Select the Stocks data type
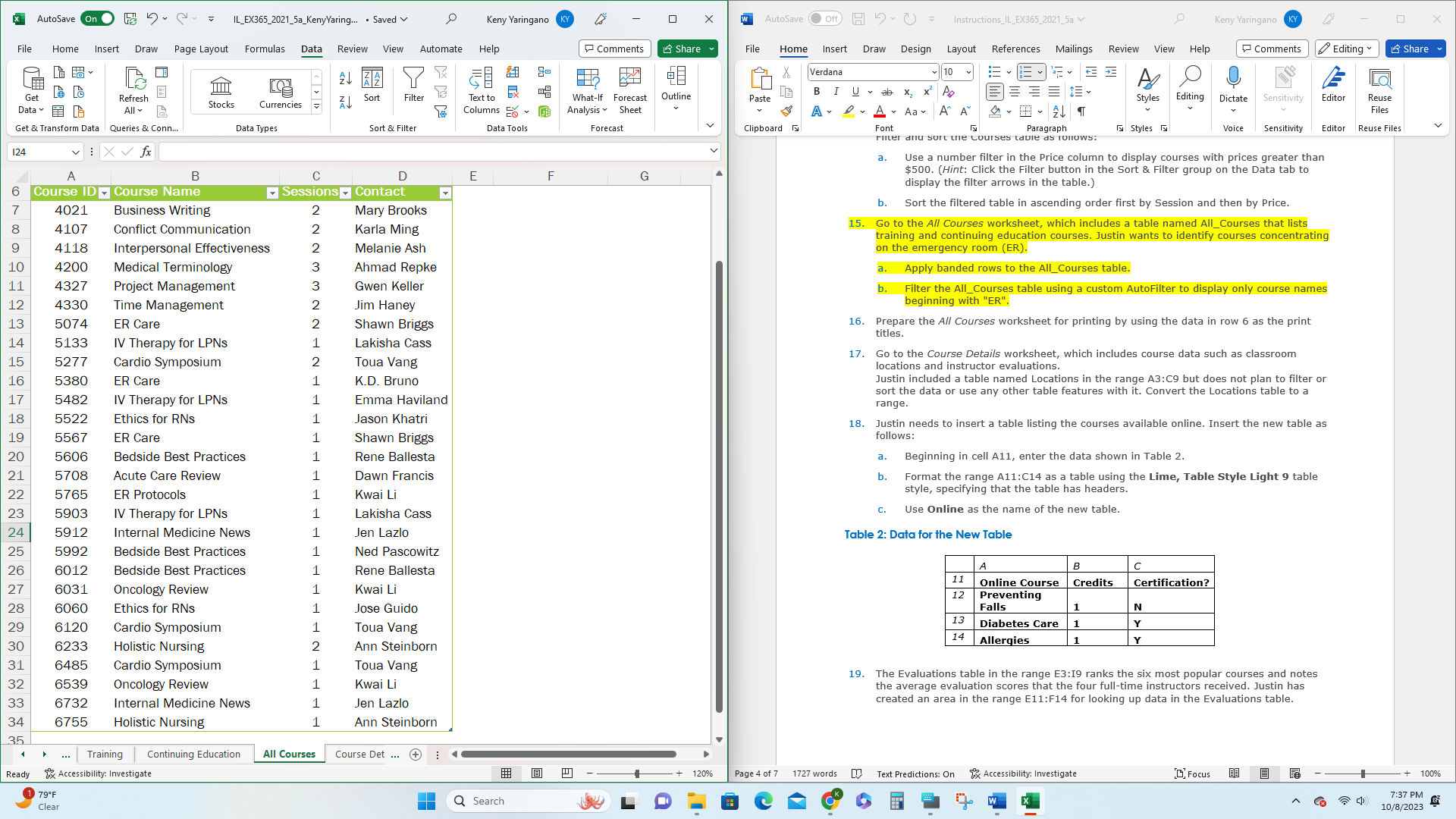 point(220,89)
